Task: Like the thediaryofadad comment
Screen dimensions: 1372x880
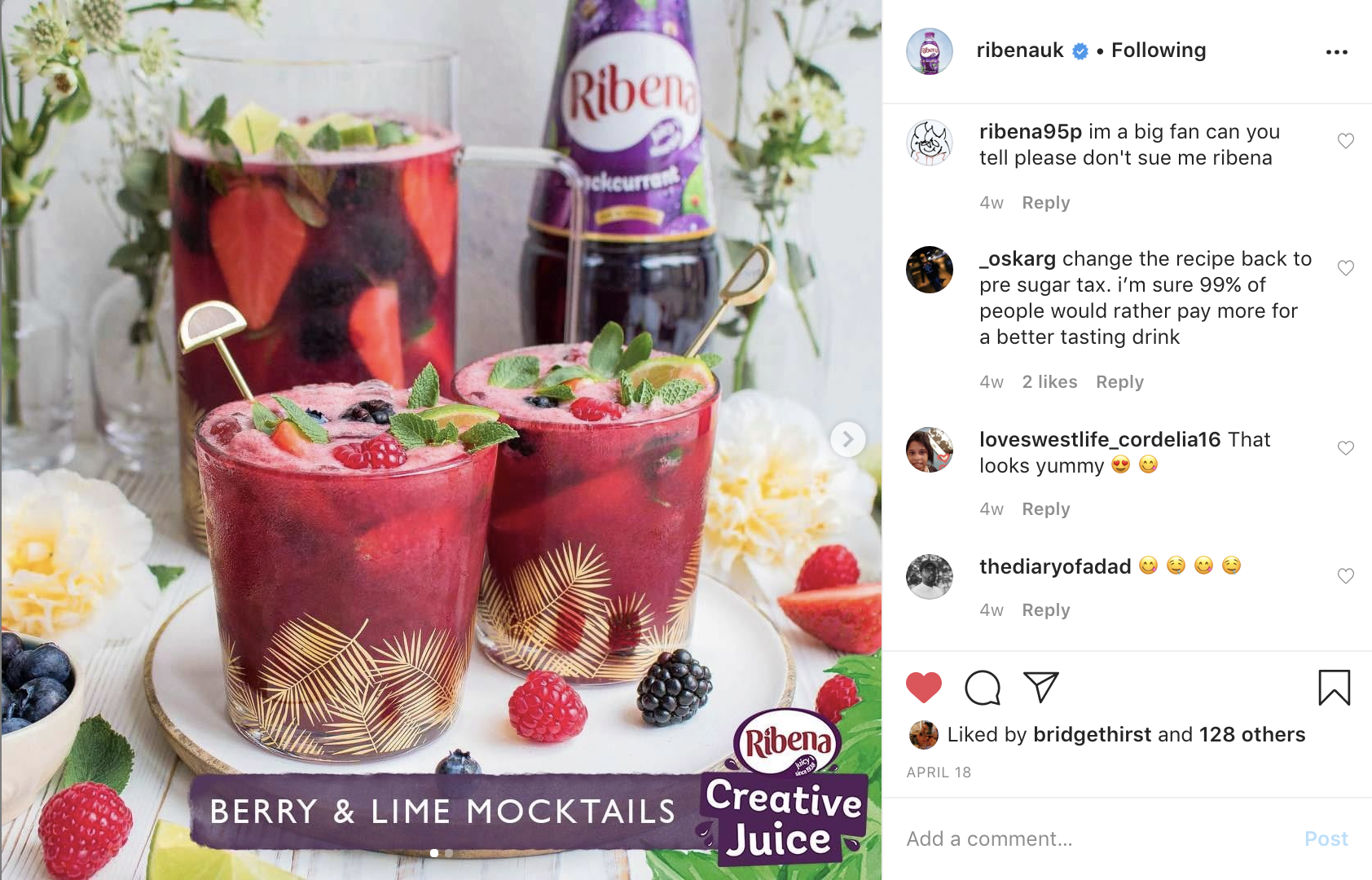Action: click(x=1346, y=576)
